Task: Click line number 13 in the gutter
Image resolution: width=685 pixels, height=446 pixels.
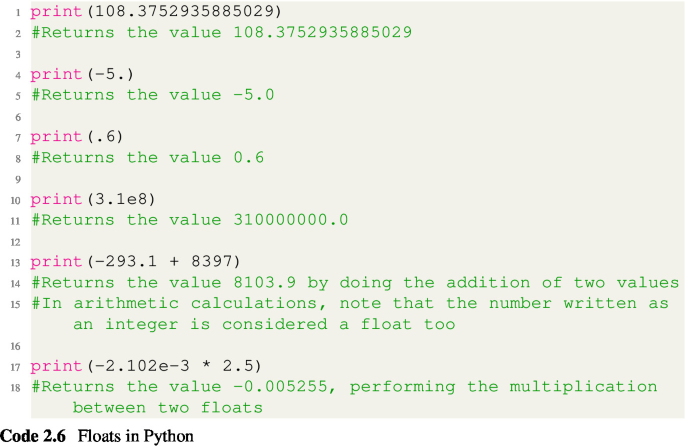Action: click(18, 263)
